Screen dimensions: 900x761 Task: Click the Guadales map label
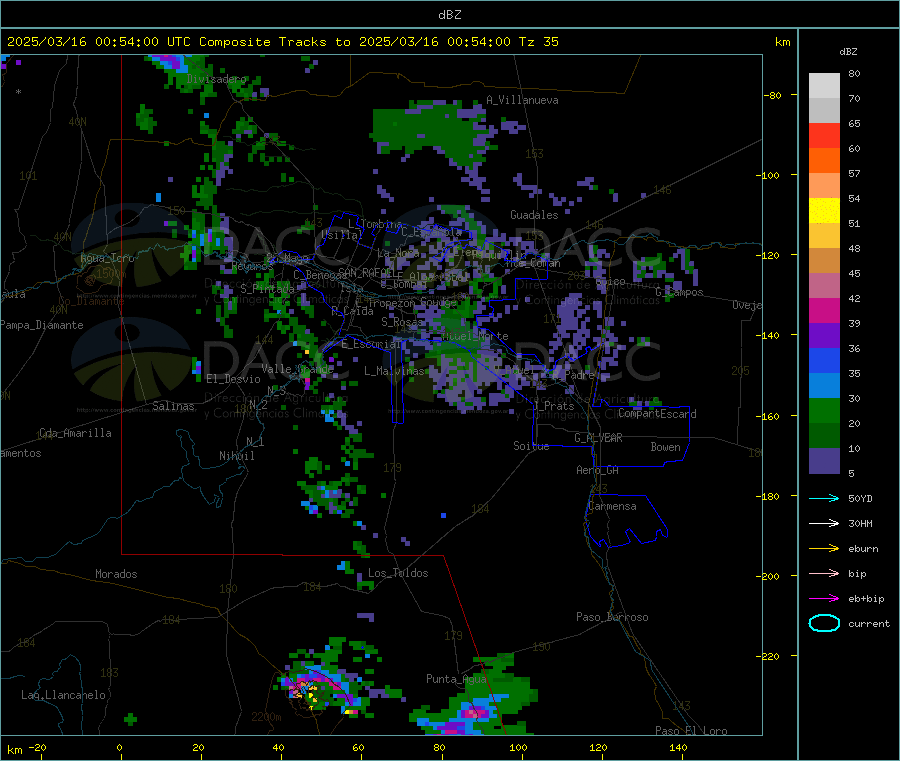[x=534, y=215]
